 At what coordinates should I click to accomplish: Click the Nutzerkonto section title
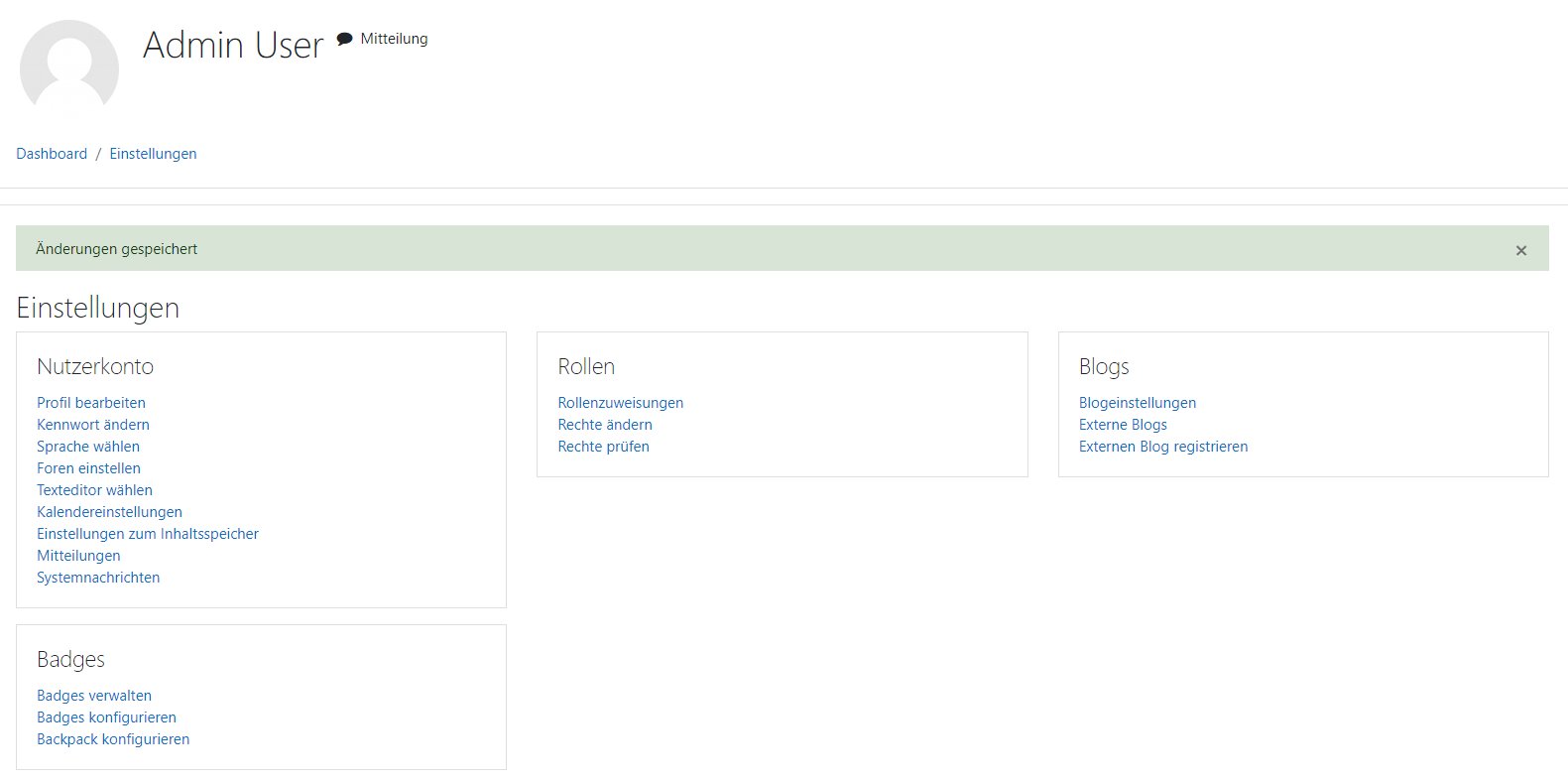point(95,366)
